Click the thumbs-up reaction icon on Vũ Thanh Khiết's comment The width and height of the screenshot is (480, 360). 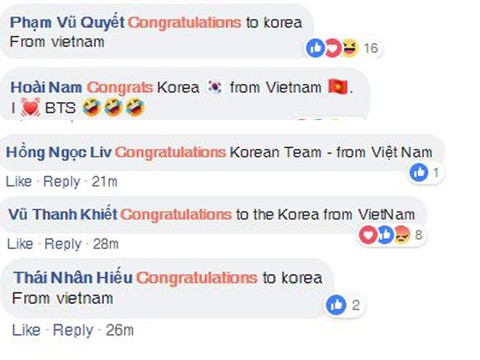[x=386, y=235]
